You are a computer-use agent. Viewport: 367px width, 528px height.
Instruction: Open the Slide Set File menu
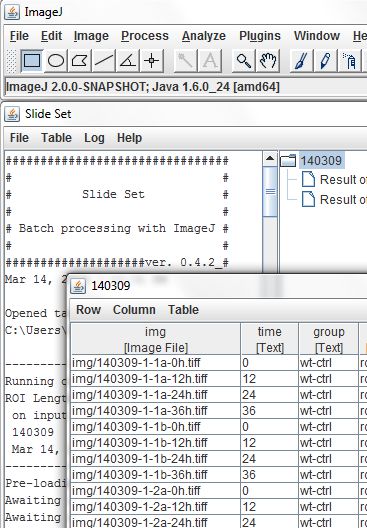[x=19, y=138]
